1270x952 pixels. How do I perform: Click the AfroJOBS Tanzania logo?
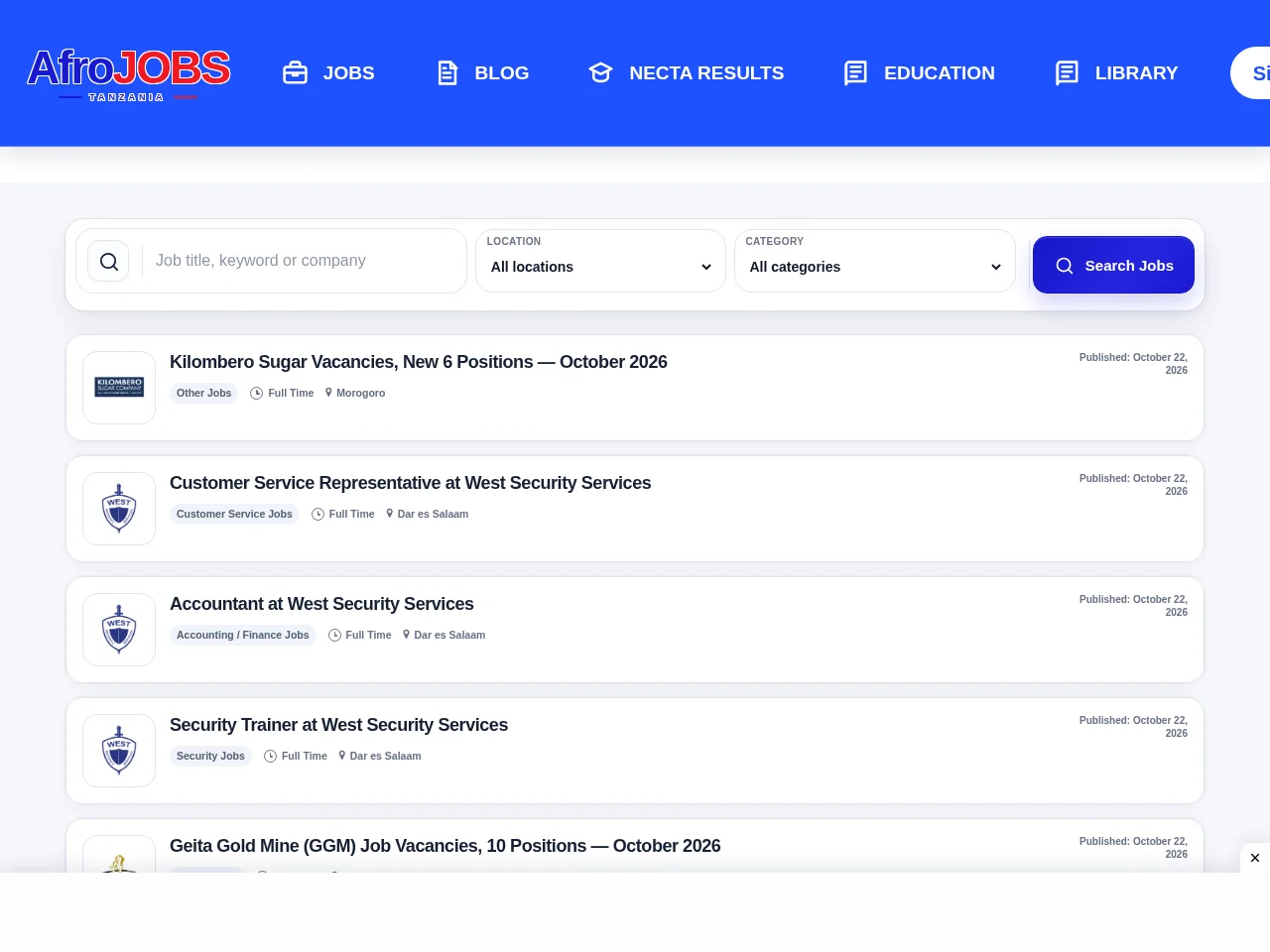[129, 74]
